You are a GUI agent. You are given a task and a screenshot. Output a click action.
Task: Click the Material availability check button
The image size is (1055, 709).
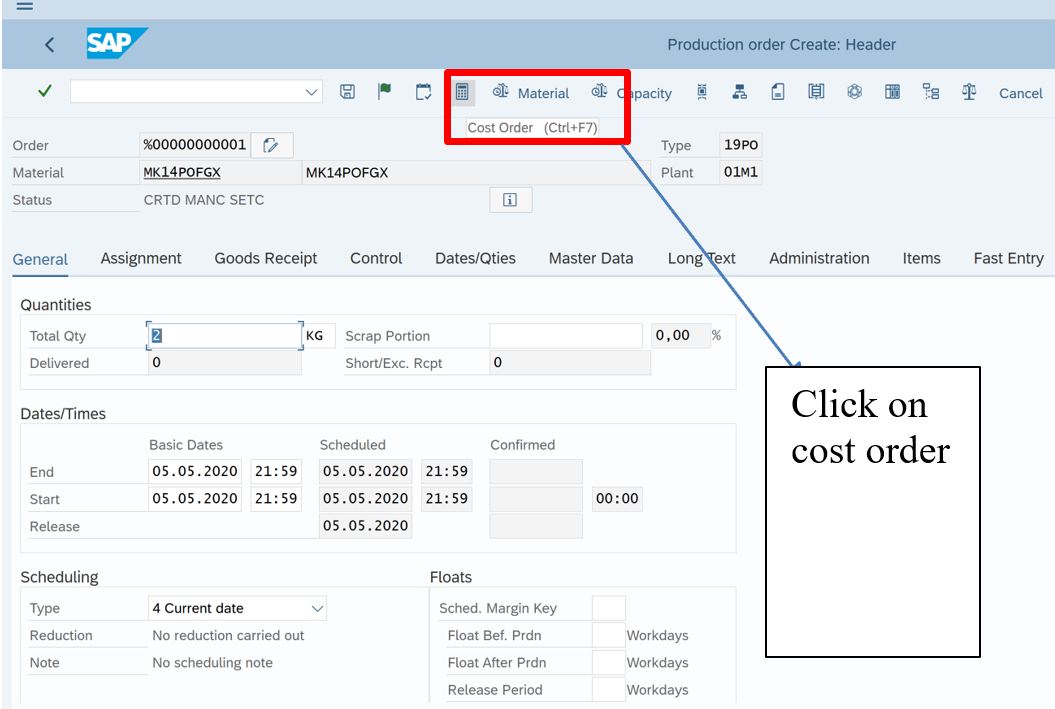[531, 93]
